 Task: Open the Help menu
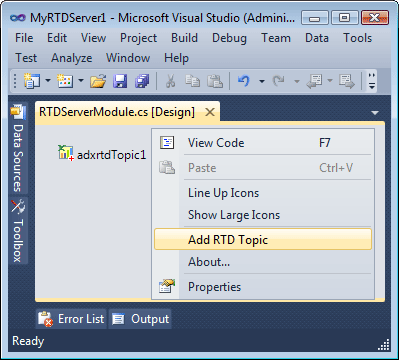point(176,58)
